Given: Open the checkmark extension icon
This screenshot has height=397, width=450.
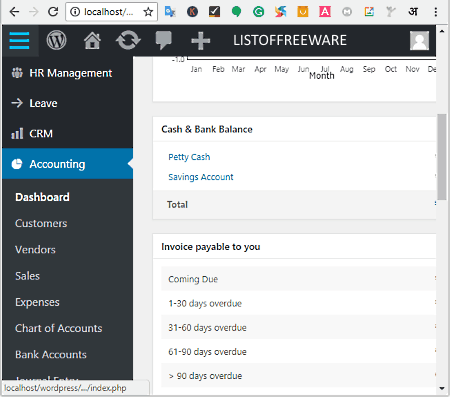Looking at the screenshot, I should point(214,12).
